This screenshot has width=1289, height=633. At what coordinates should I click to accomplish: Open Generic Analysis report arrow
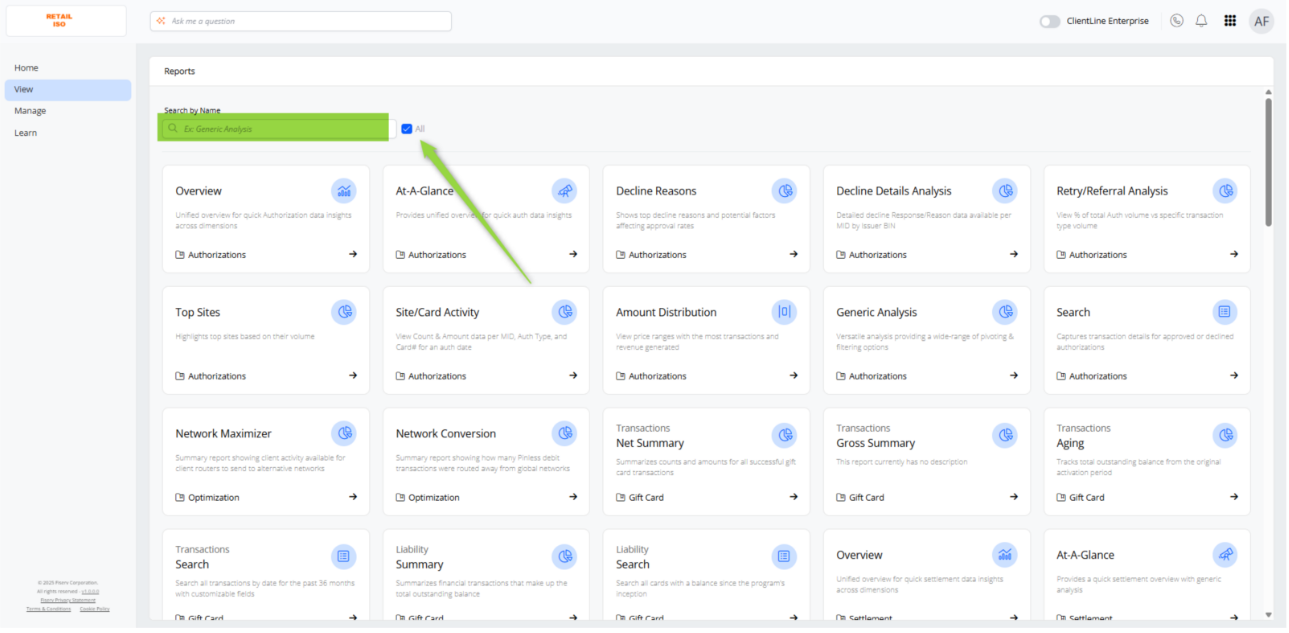pyautogui.click(x=1014, y=376)
